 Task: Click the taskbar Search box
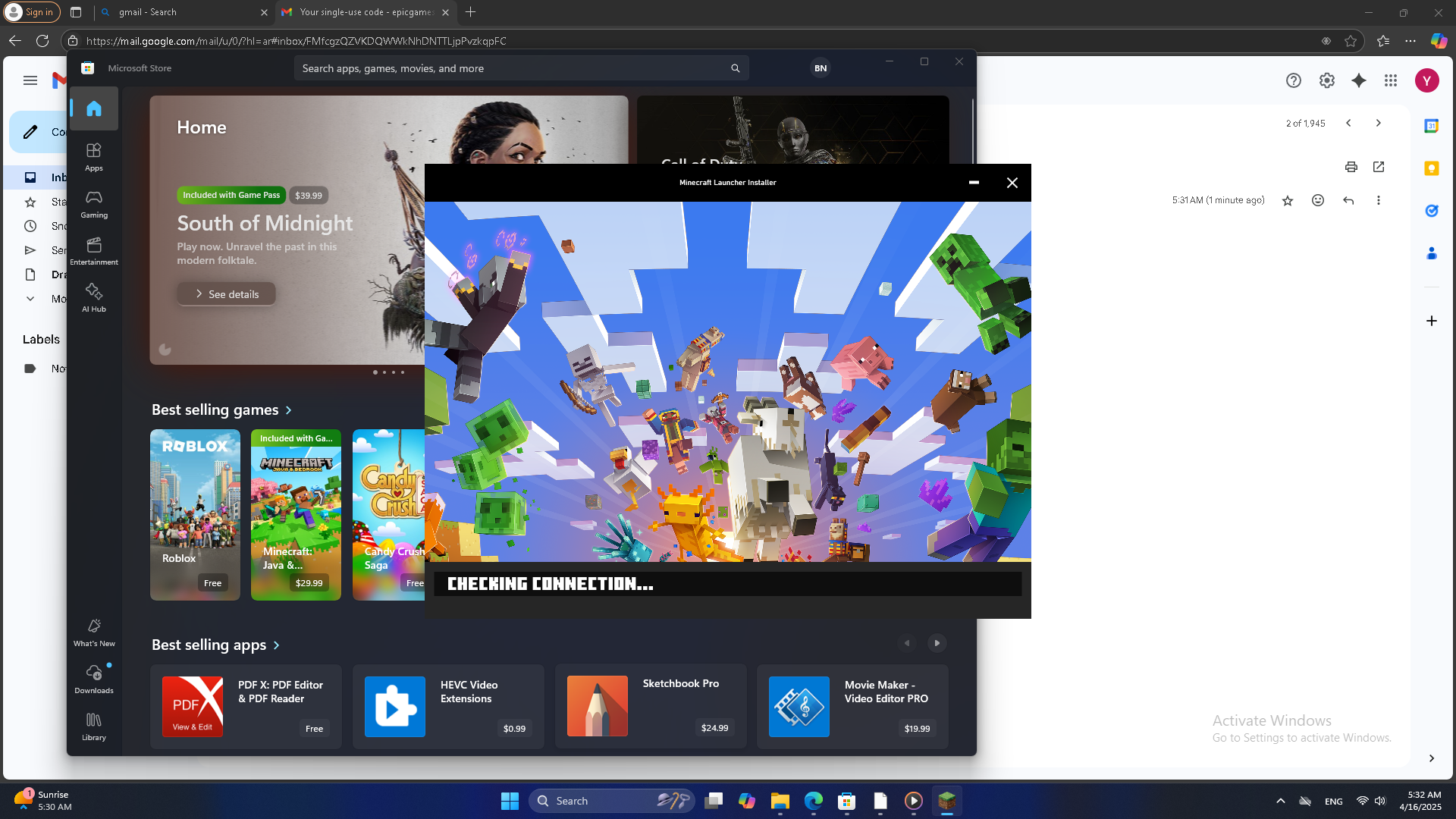tap(611, 801)
